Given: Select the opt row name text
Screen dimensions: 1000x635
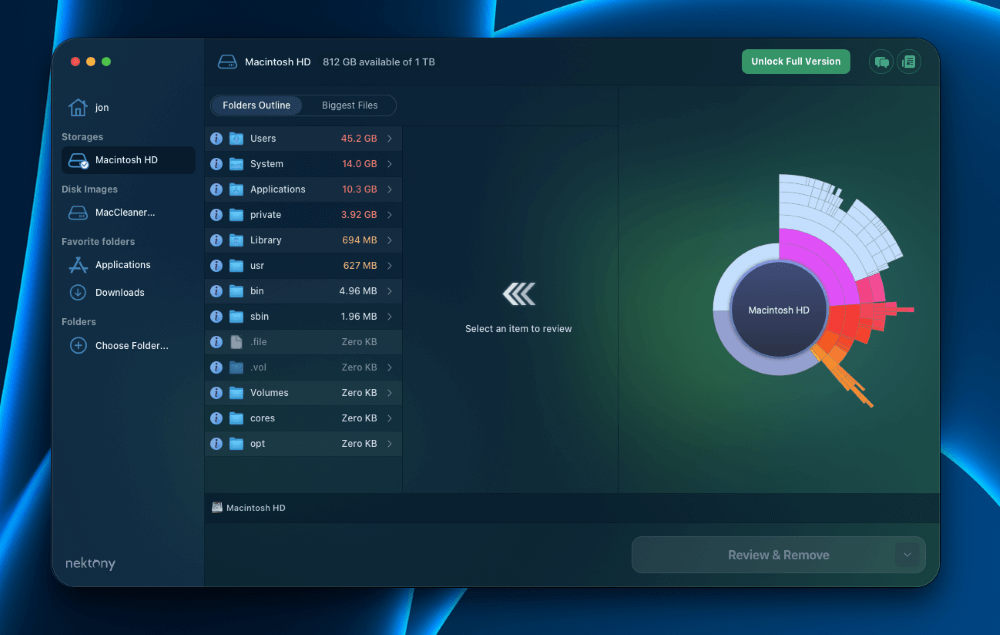Looking at the screenshot, I should [x=257, y=444].
